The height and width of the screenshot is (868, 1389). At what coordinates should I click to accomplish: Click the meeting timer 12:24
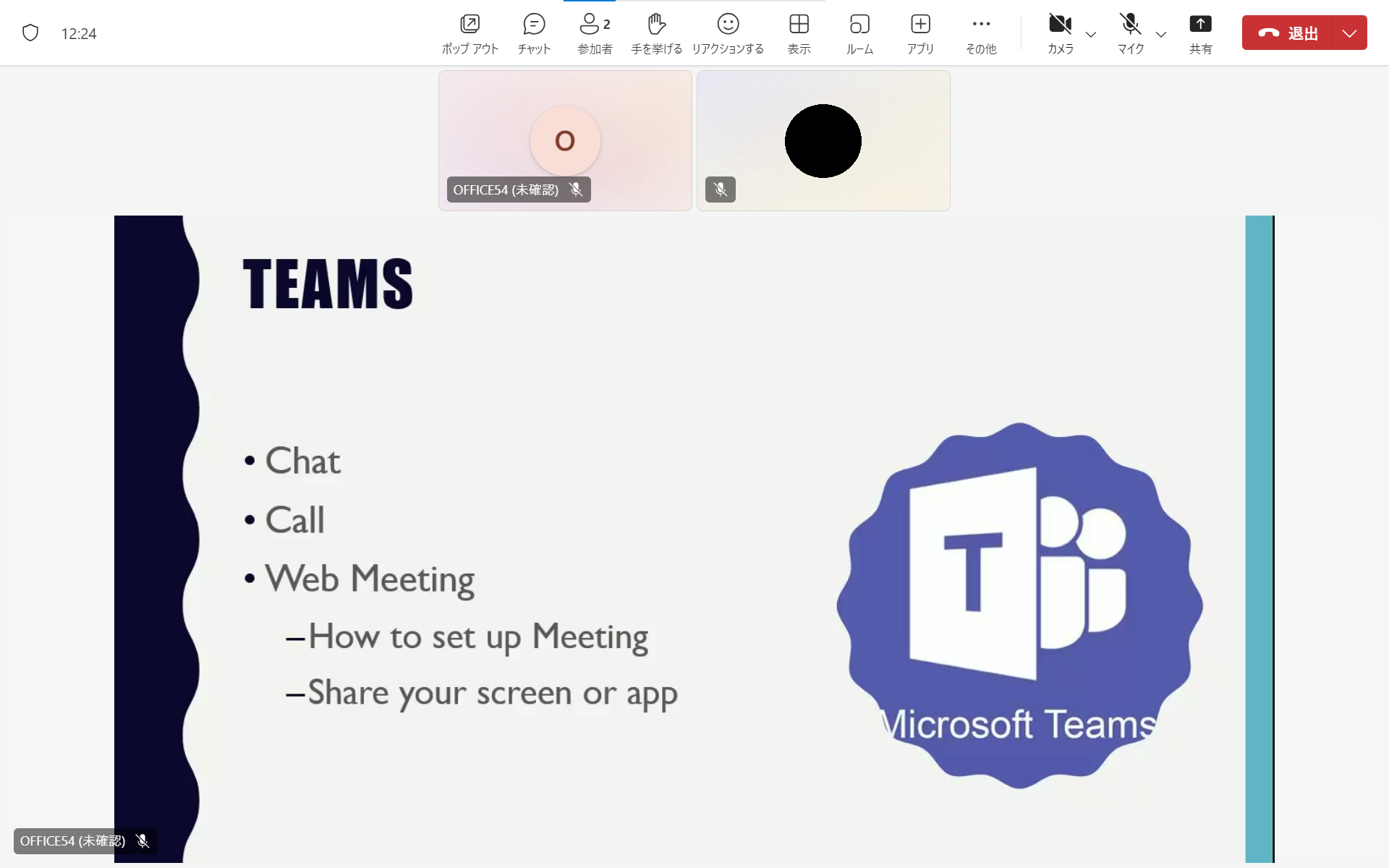[79, 33]
